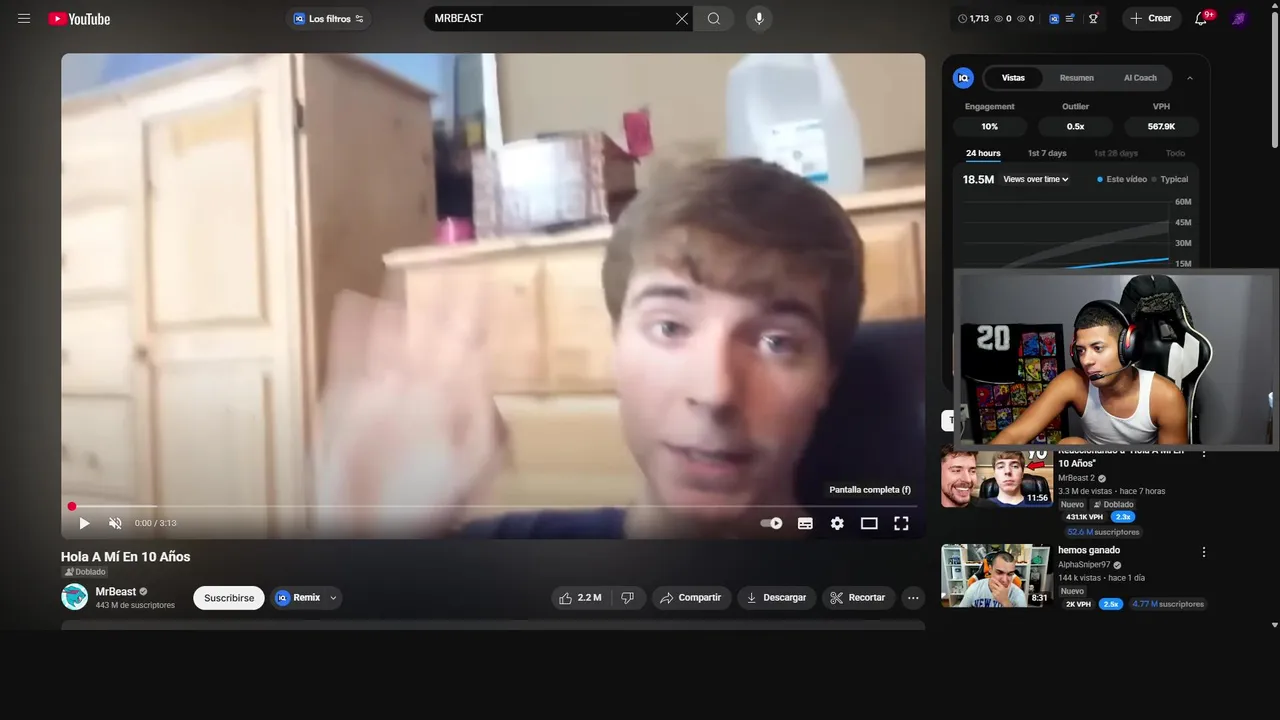Open the blue IQ icon in extension bar
The height and width of the screenshot is (720, 1280).
[1054, 19]
